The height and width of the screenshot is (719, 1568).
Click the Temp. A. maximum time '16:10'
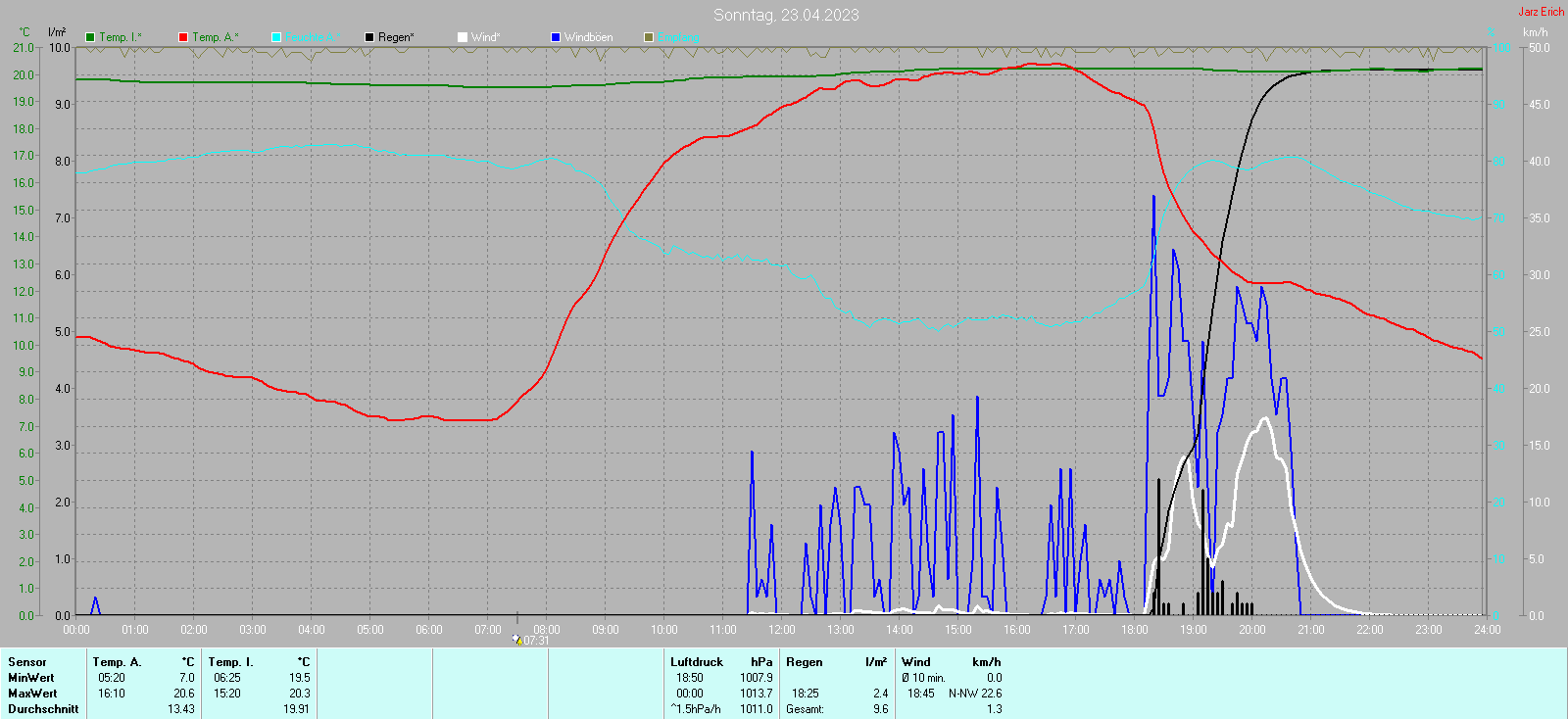[x=112, y=694]
